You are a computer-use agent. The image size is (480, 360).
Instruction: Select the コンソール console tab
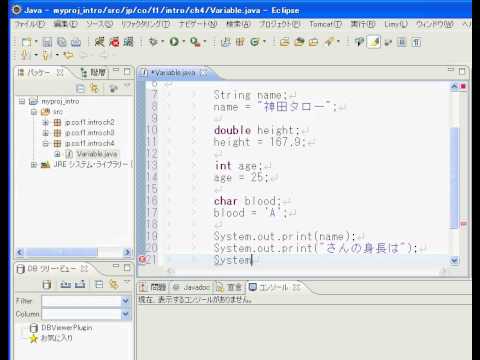274,287
